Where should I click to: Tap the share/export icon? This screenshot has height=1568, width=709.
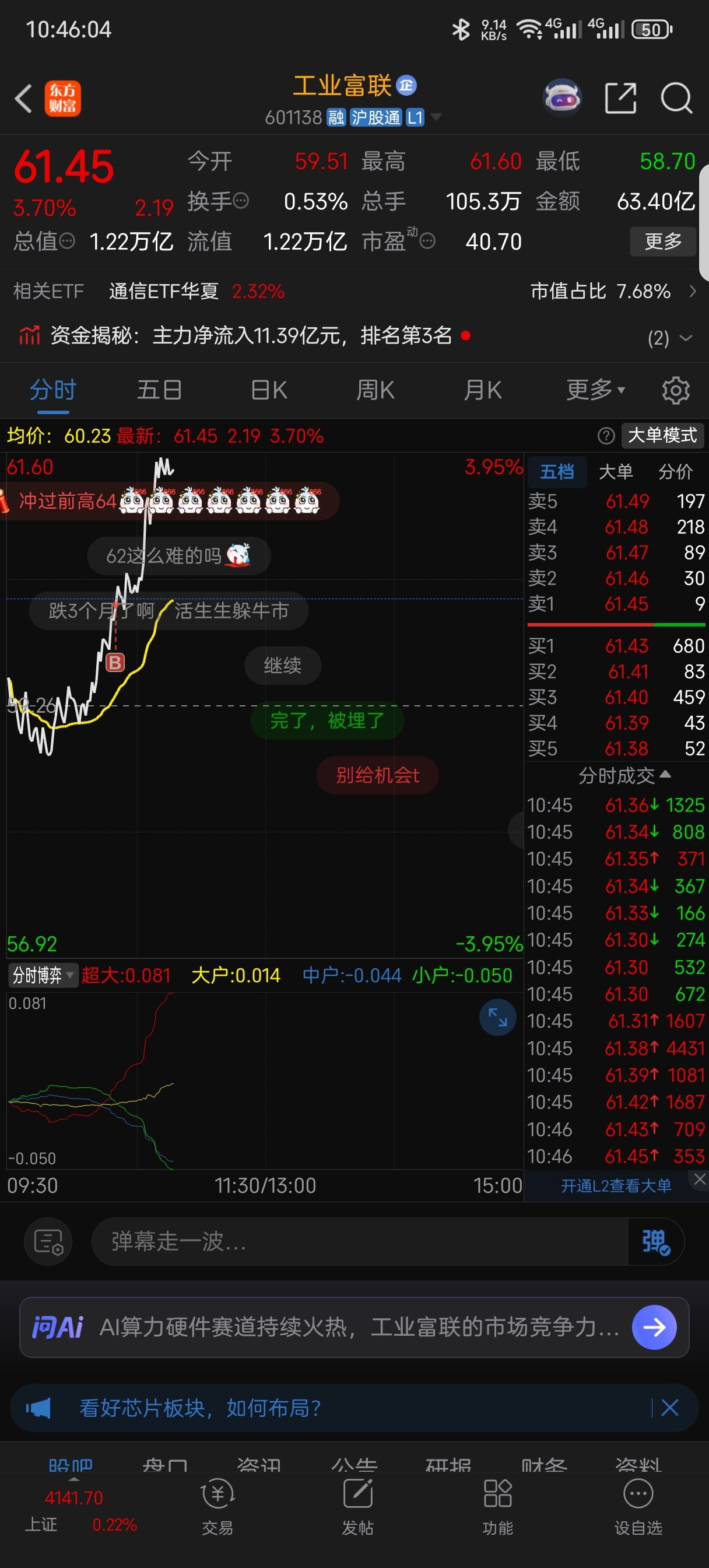[x=621, y=98]
